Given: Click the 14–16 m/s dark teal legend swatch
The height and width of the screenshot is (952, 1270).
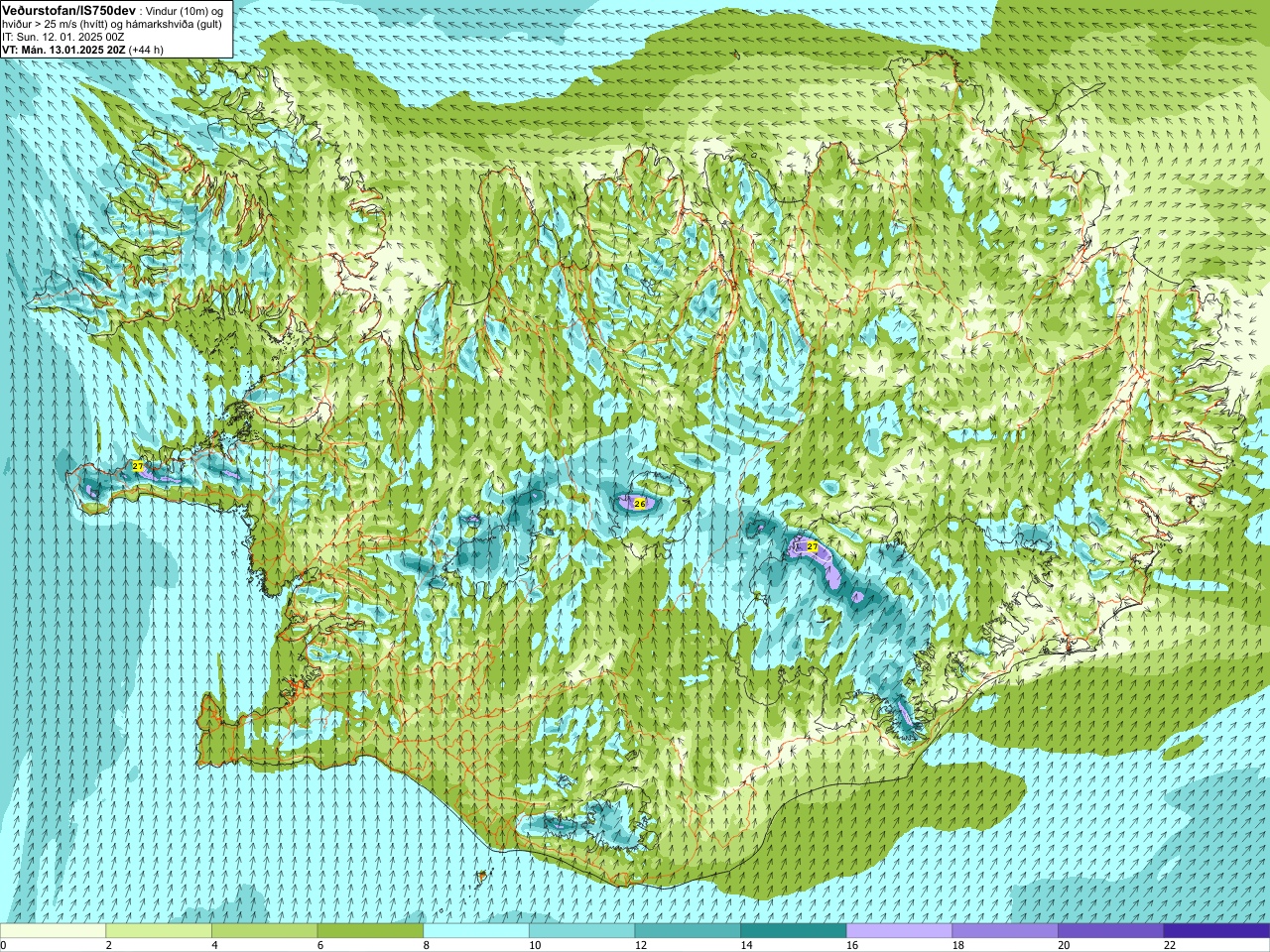Looking at the screenshot, I should [794, 931].
